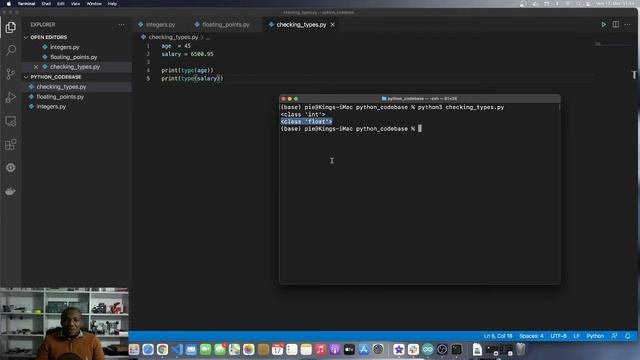
Task: Close checking_types.py in Open Editors list
Action: pos(36,67)
